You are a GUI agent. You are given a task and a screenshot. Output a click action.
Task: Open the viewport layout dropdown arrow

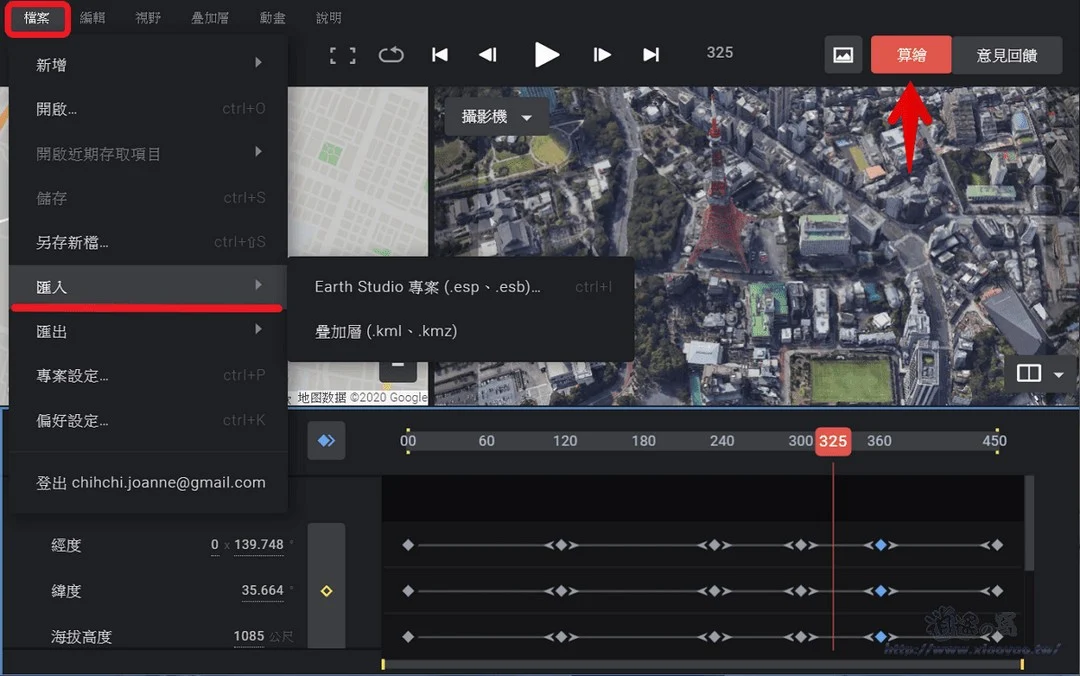[x=1059, y=374]
